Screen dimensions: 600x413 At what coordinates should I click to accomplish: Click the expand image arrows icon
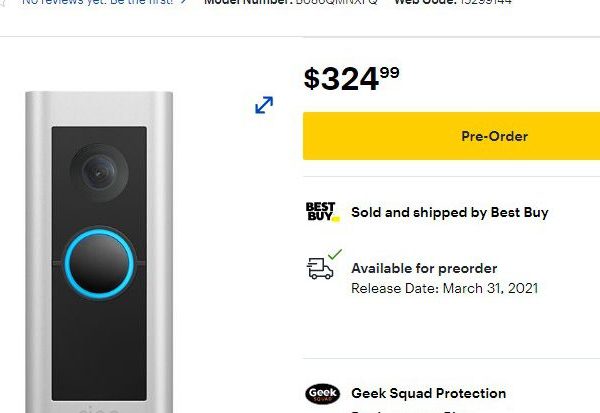pos(264,105)
